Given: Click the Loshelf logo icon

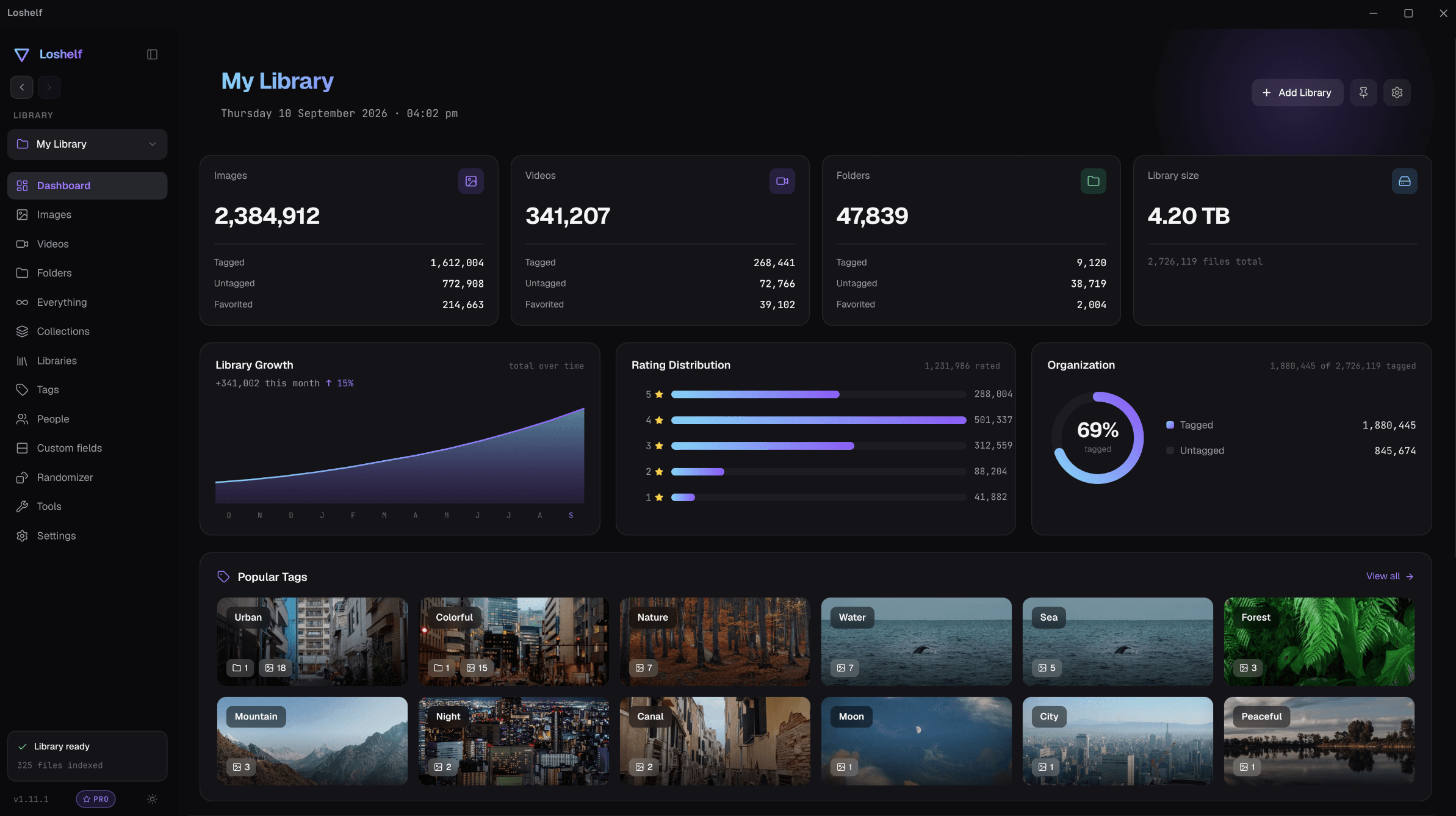Looking at the screenshot, I should [x=22, y=55].
